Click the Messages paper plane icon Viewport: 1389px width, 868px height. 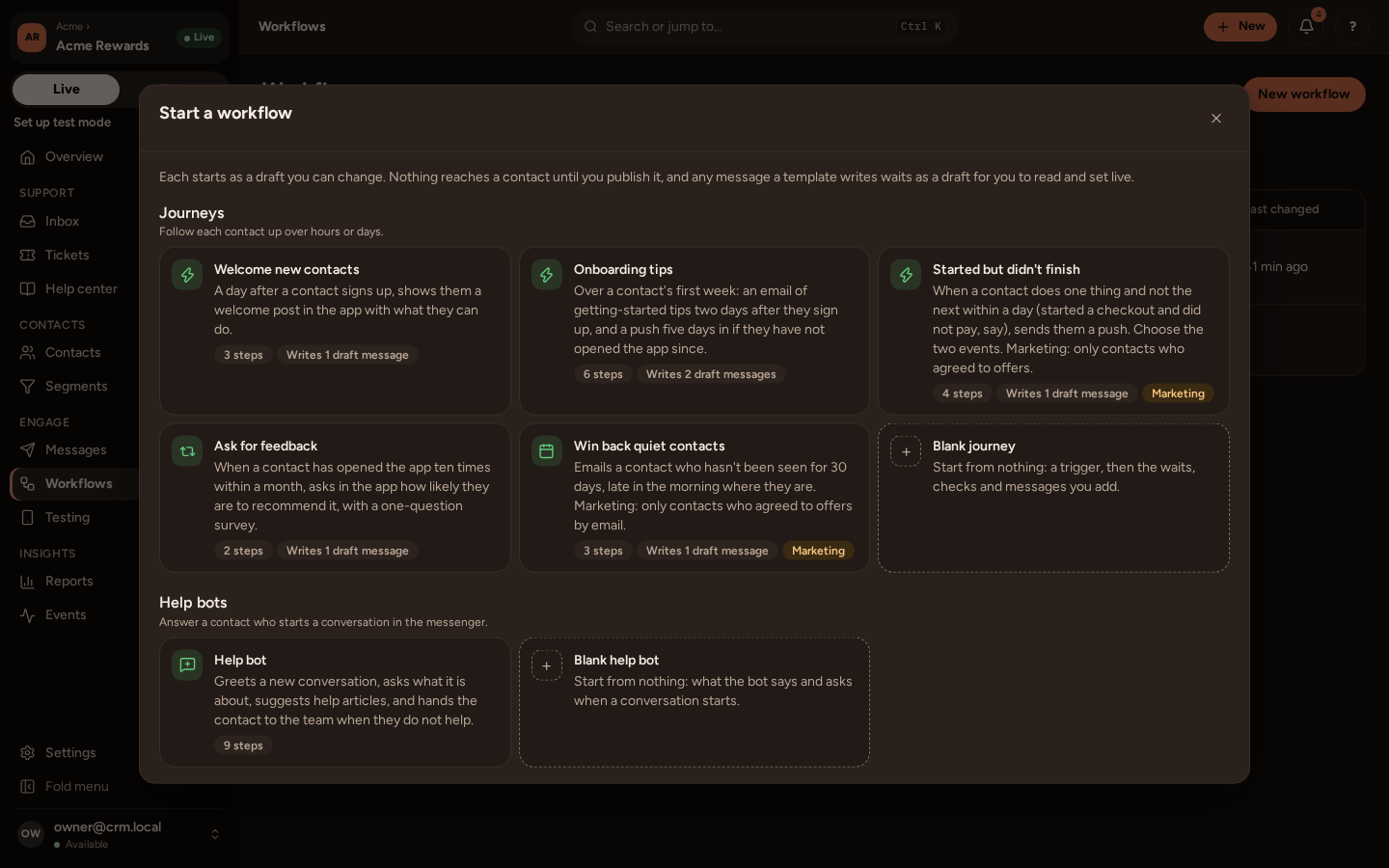[x=28, y=450]
